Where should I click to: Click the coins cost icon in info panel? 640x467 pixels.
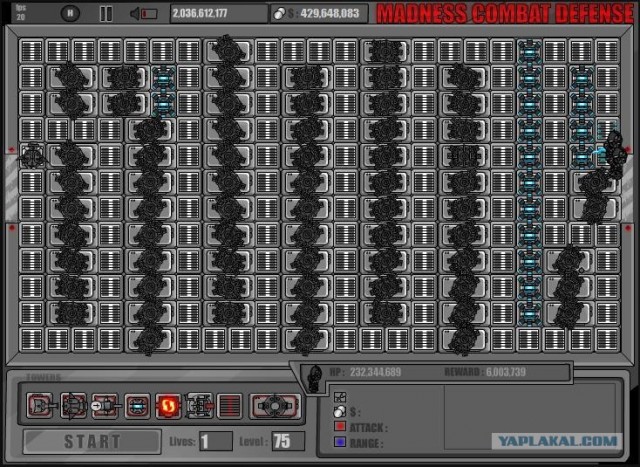340,411
